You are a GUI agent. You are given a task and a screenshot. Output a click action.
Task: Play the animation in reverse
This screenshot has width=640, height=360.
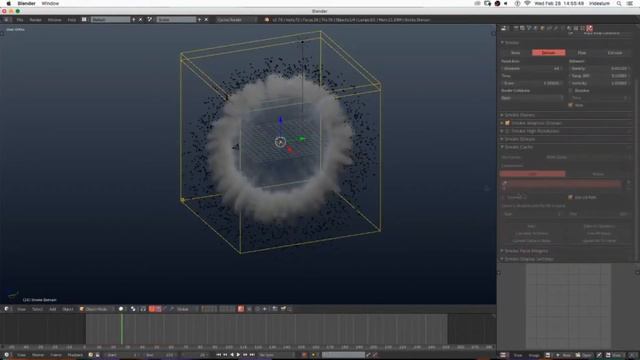tap(232, 355)
